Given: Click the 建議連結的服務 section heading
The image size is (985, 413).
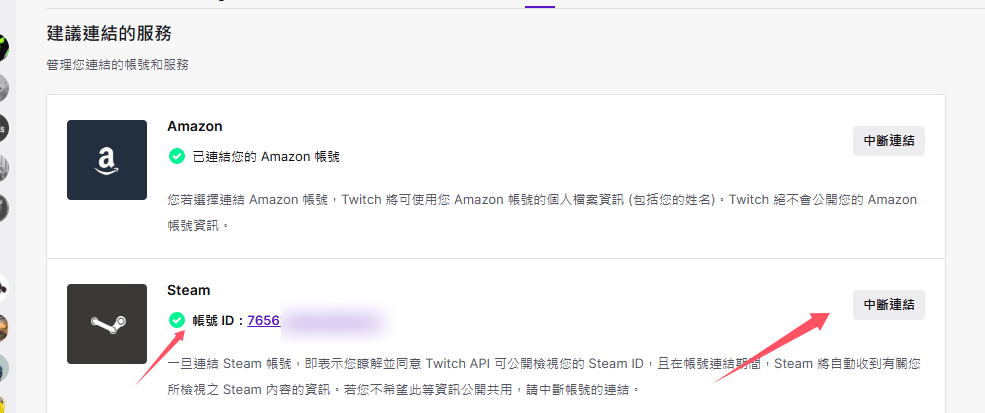Looking at the screenshot, I should coord(109,33).
